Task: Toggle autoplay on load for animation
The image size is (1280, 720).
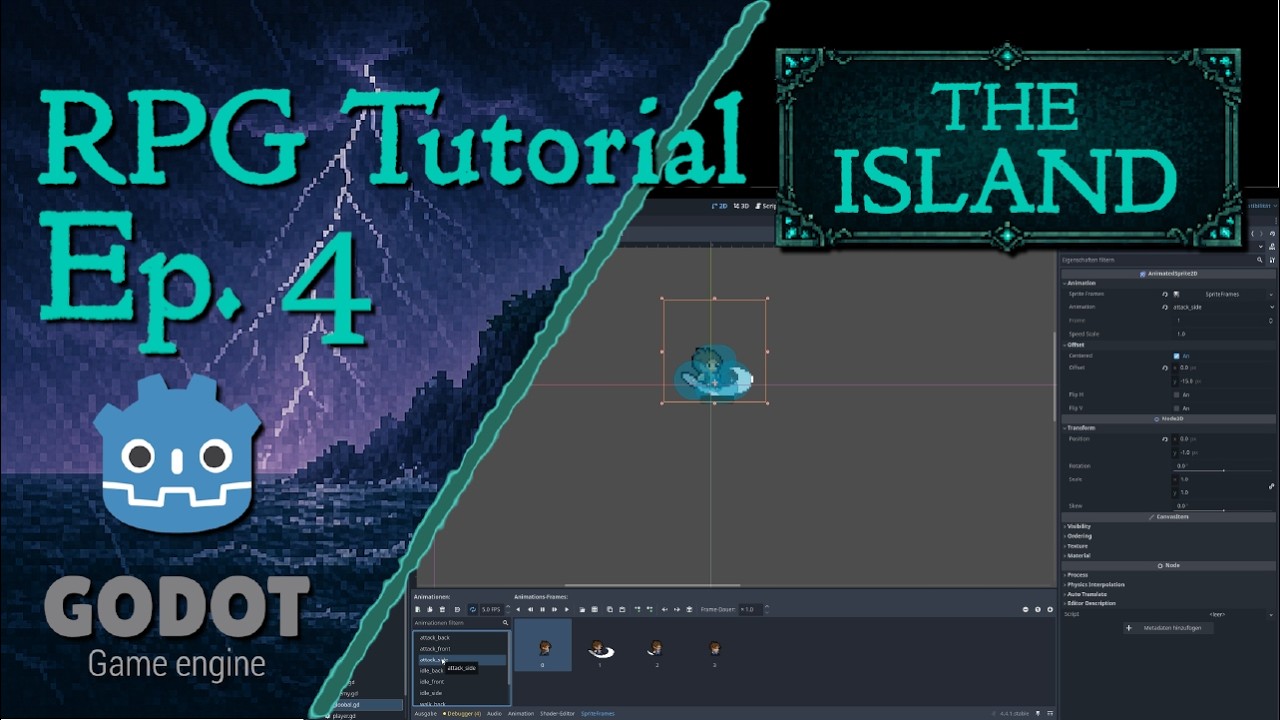Action: [x=457, y=609]
